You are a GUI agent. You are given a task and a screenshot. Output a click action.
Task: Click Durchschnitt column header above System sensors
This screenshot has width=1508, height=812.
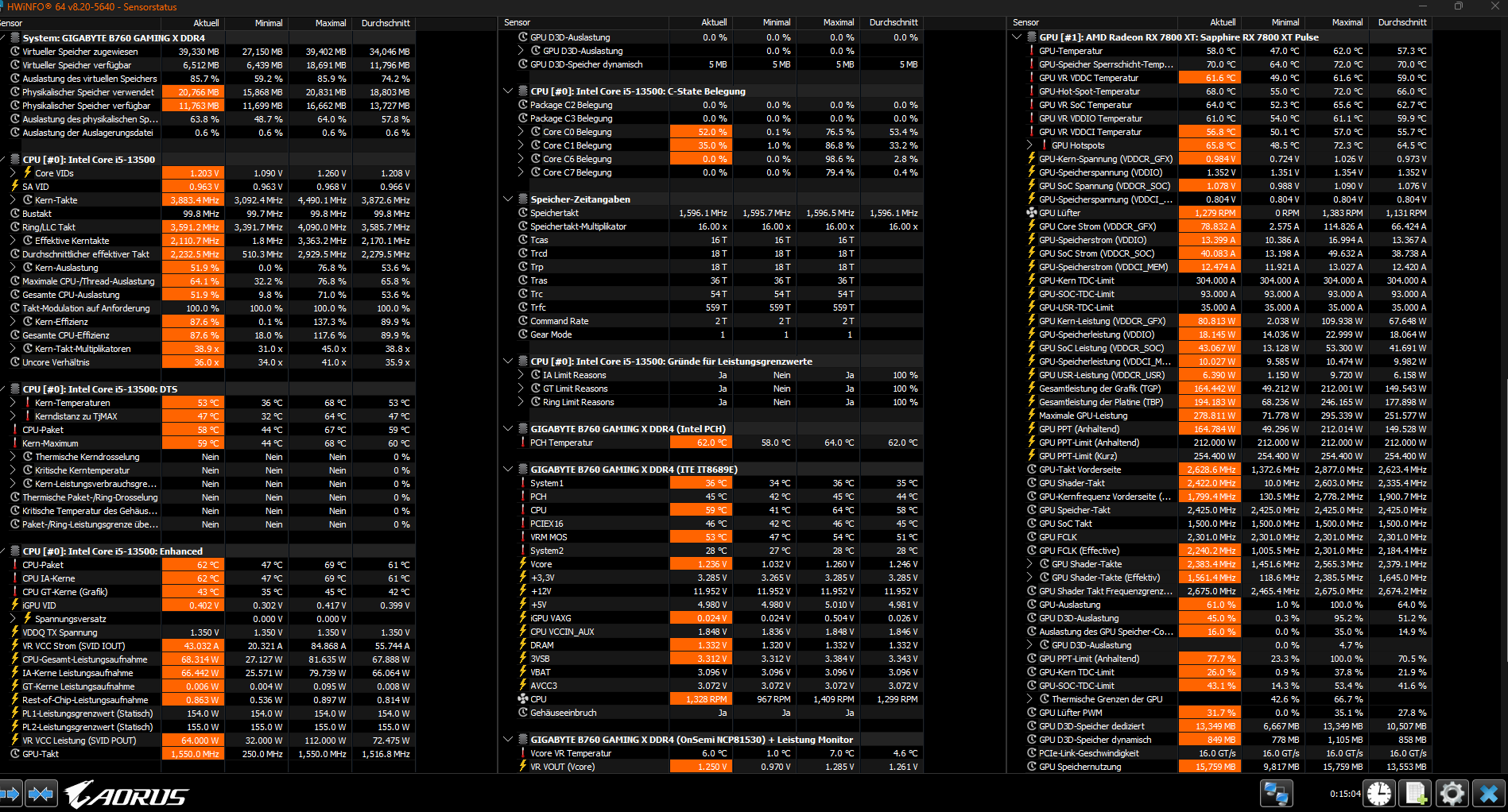click(386, 23)
